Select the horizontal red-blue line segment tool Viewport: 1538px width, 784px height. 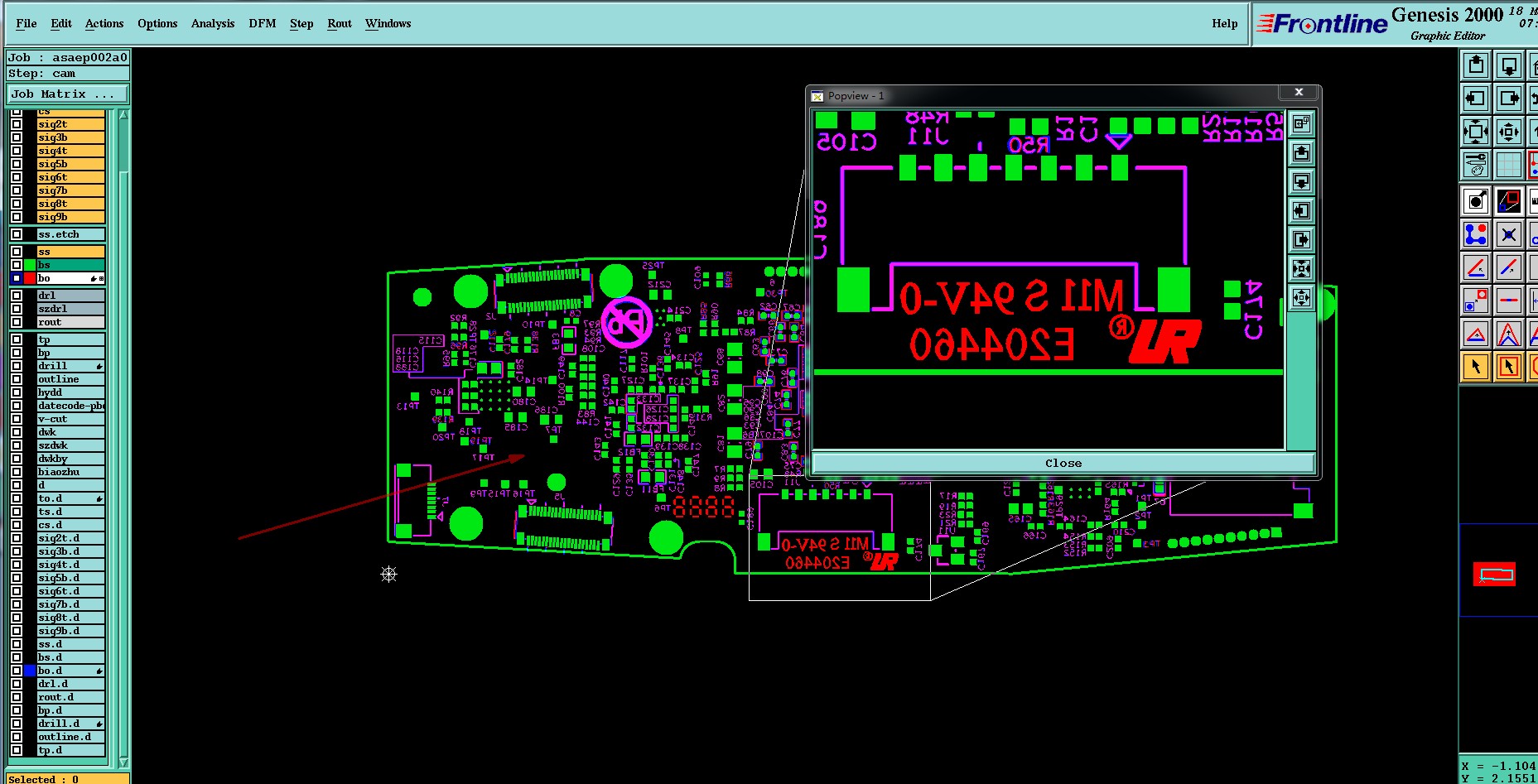pyautogui.click(x=1509, y=301)
